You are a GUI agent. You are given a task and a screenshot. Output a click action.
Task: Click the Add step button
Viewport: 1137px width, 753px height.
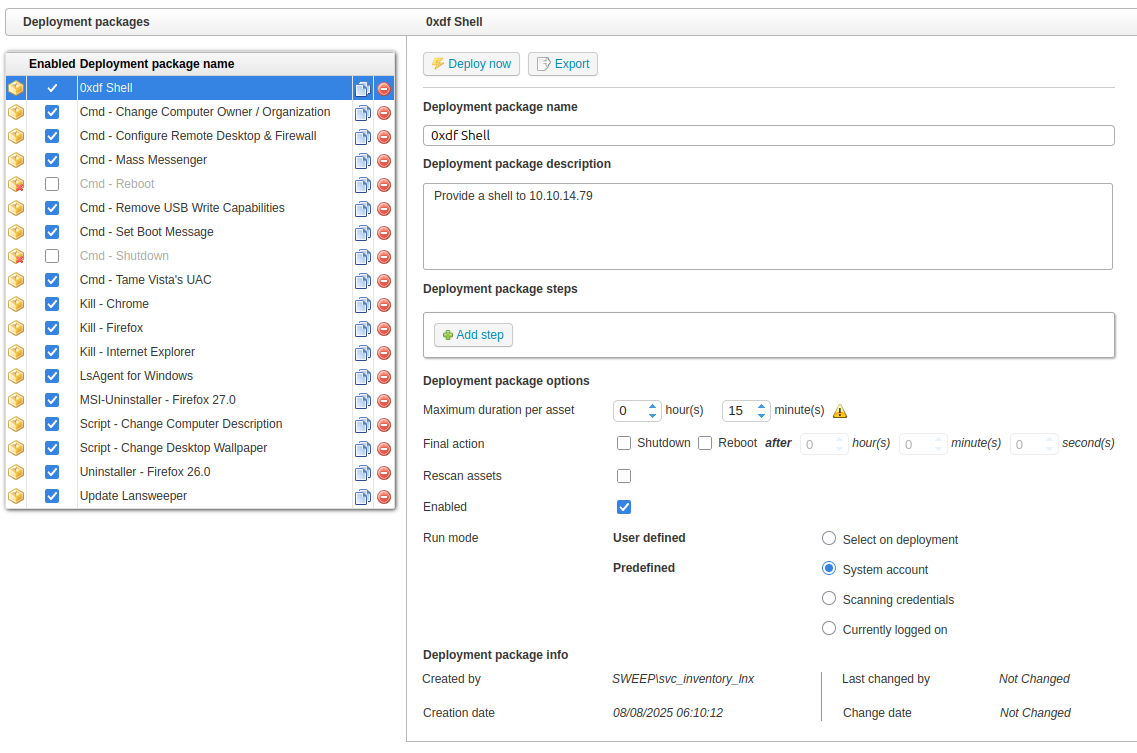pos(473,335)
